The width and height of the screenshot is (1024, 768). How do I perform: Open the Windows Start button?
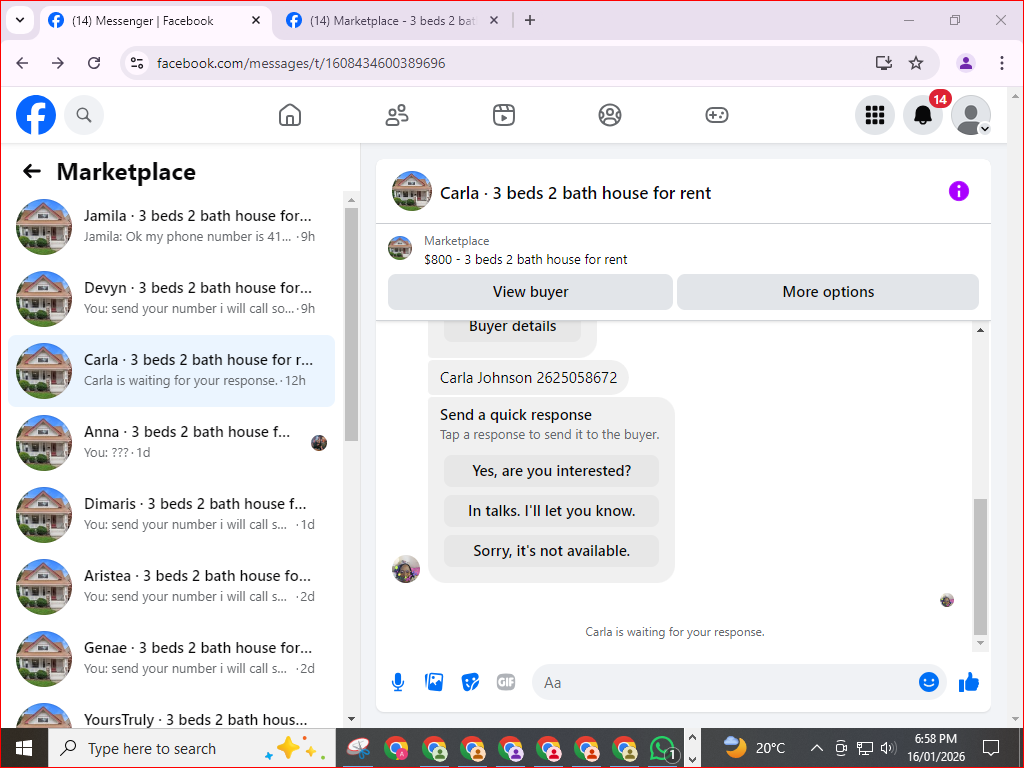(x=24, y=748)
